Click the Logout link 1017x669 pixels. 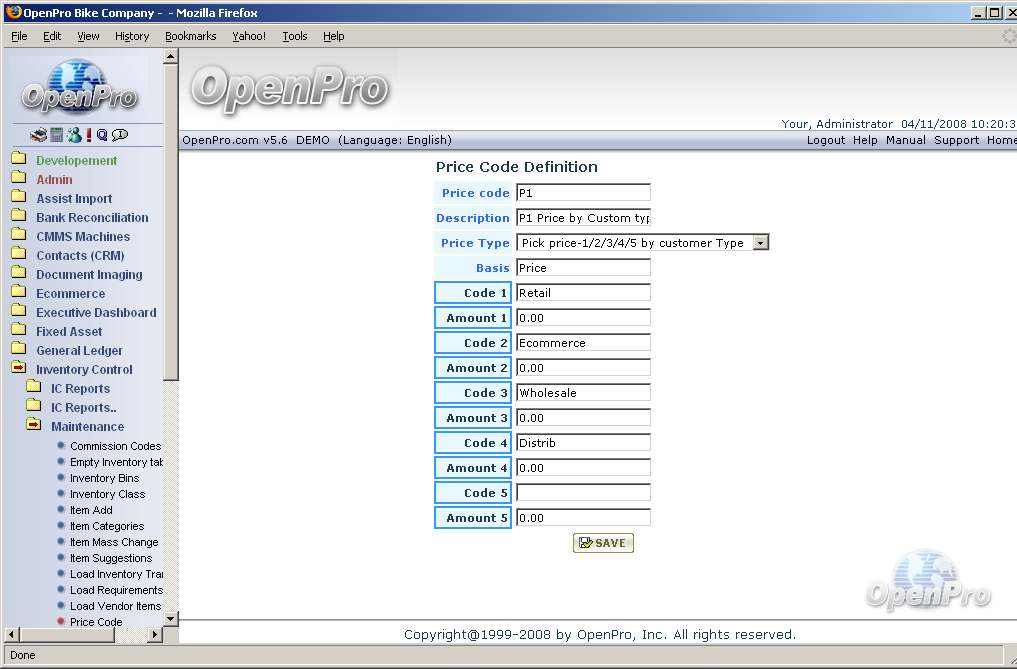(x=826, y=140)
